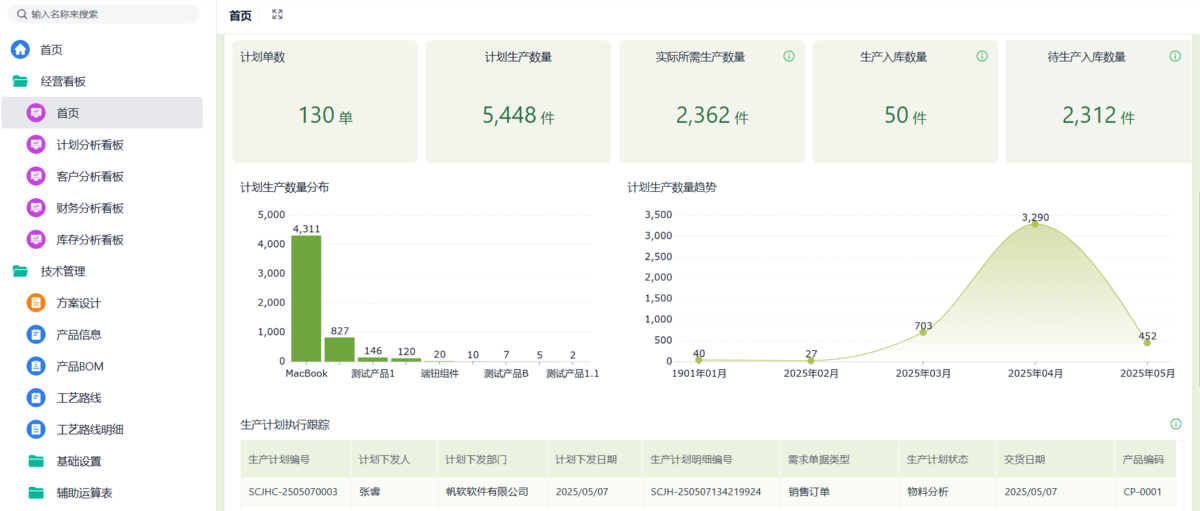Expand the 辅助运算表 folder
Screen dimensions: 1200x511
click(x=84, y=493)
